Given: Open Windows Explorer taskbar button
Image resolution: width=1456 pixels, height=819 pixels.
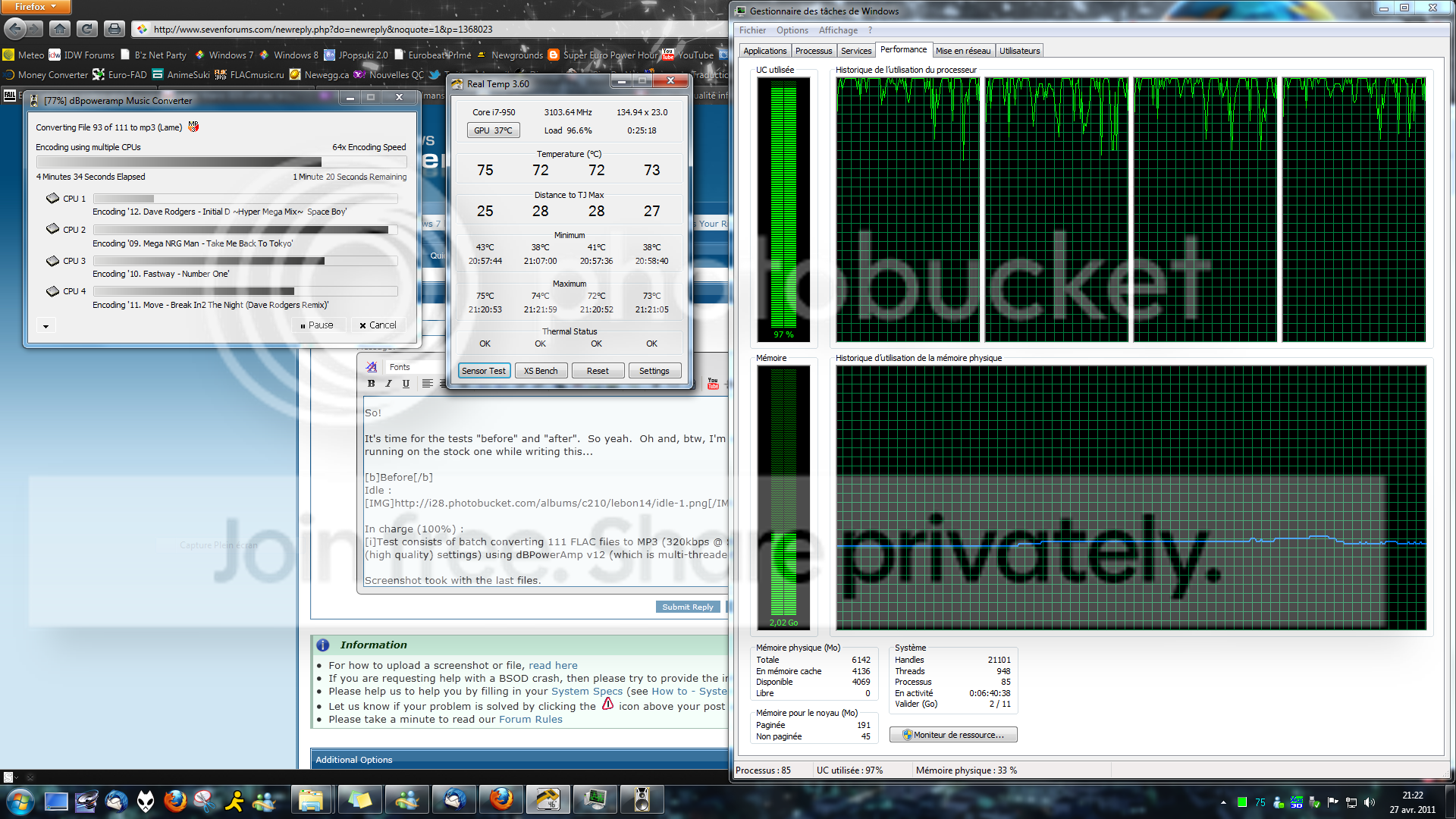Looking at the screenshot, I should click(x=311, y=801).
